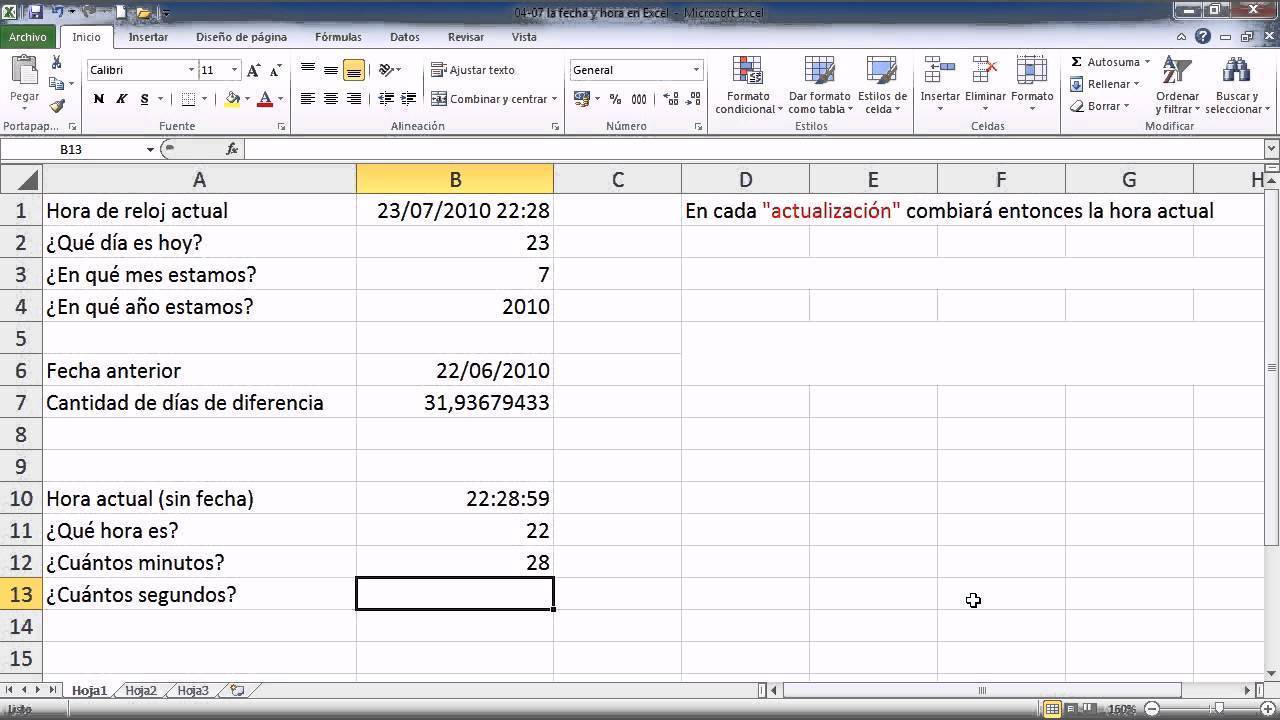This screenshot has width=1280, height=720.
Task: Open Formato condicional options
Action: coord(748,86)
